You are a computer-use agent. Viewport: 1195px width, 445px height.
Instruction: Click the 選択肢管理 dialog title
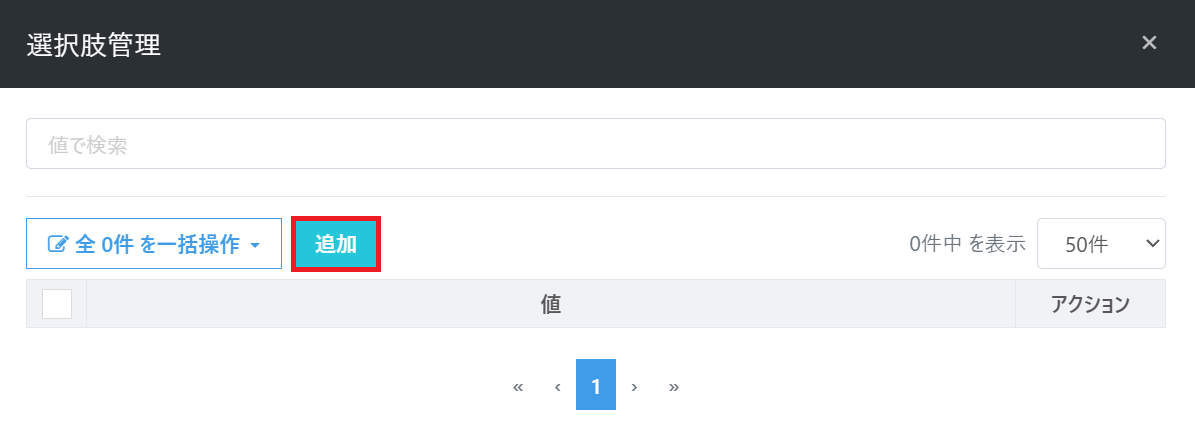coord(94,44)
